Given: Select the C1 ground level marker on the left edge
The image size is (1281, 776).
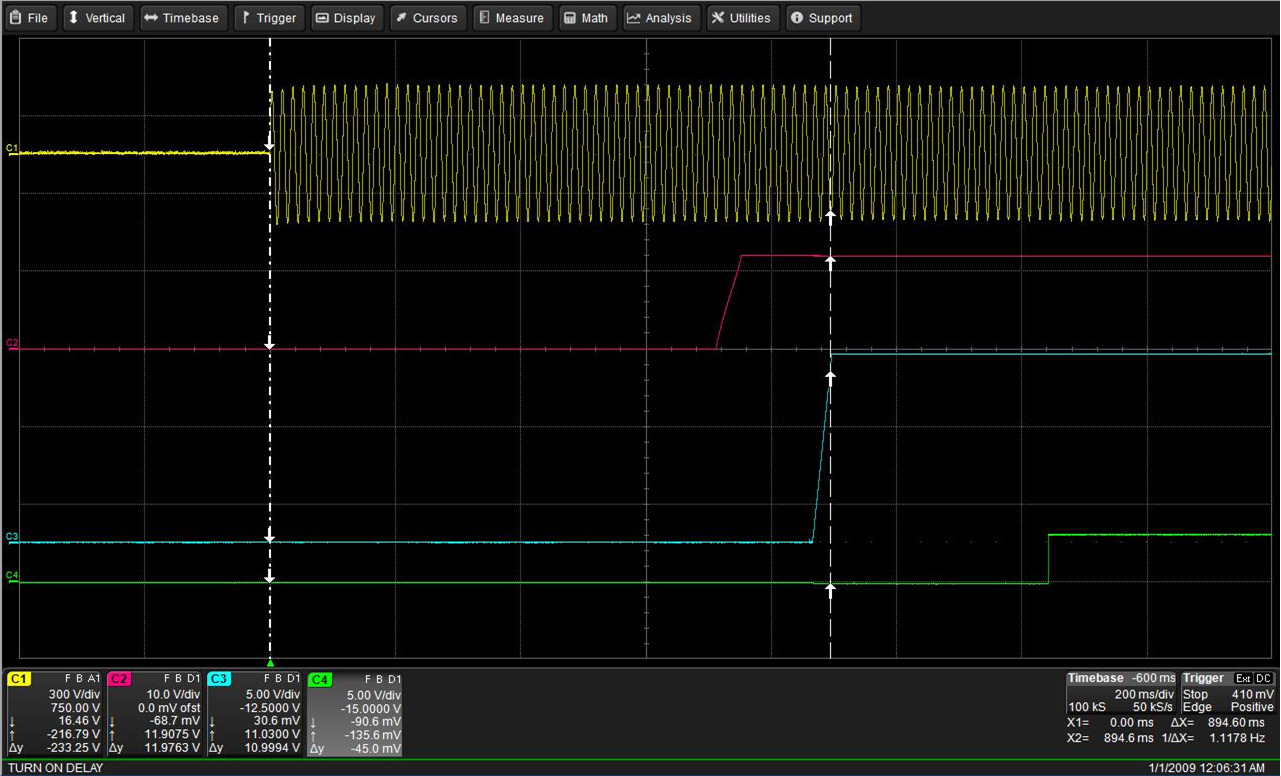Looking at the screenshot, I should click(12, 149).
